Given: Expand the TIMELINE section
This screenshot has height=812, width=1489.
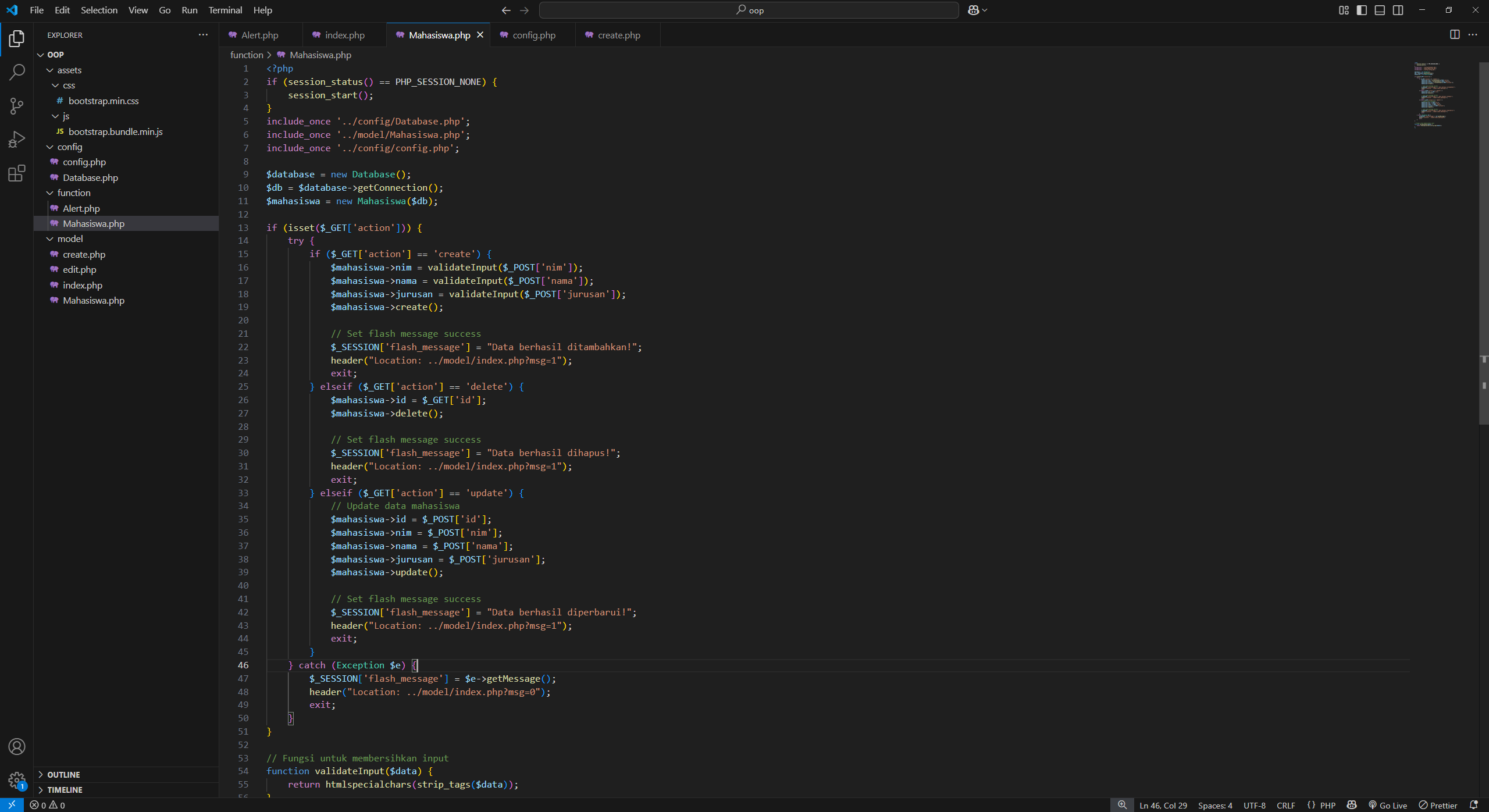Looking at the screenshot, I should 64,790.
